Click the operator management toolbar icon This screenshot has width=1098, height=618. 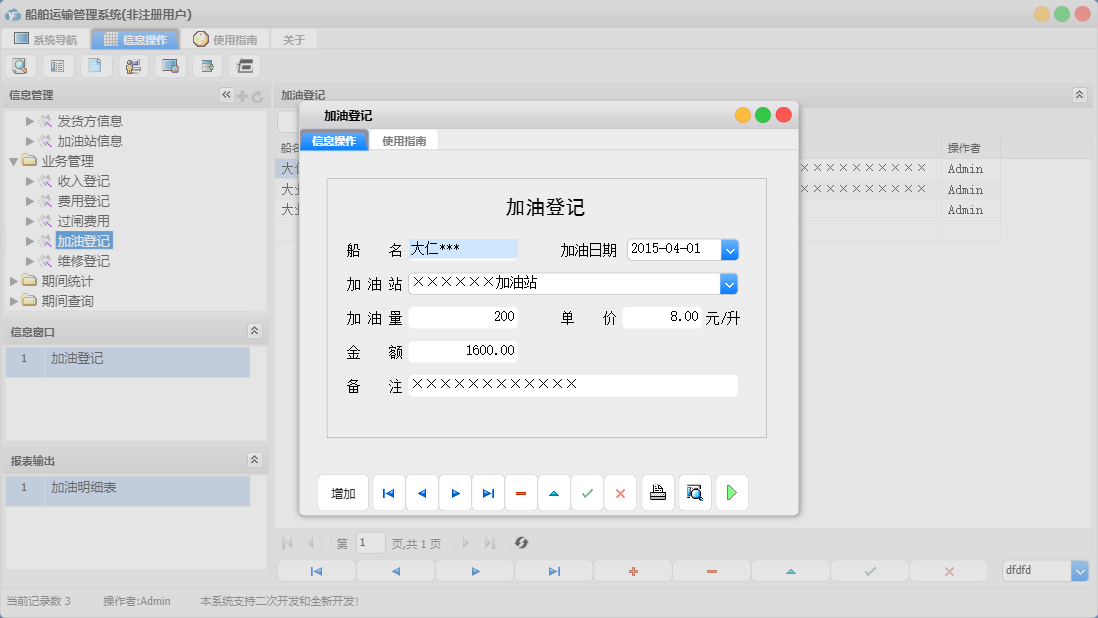coord(133,65)
